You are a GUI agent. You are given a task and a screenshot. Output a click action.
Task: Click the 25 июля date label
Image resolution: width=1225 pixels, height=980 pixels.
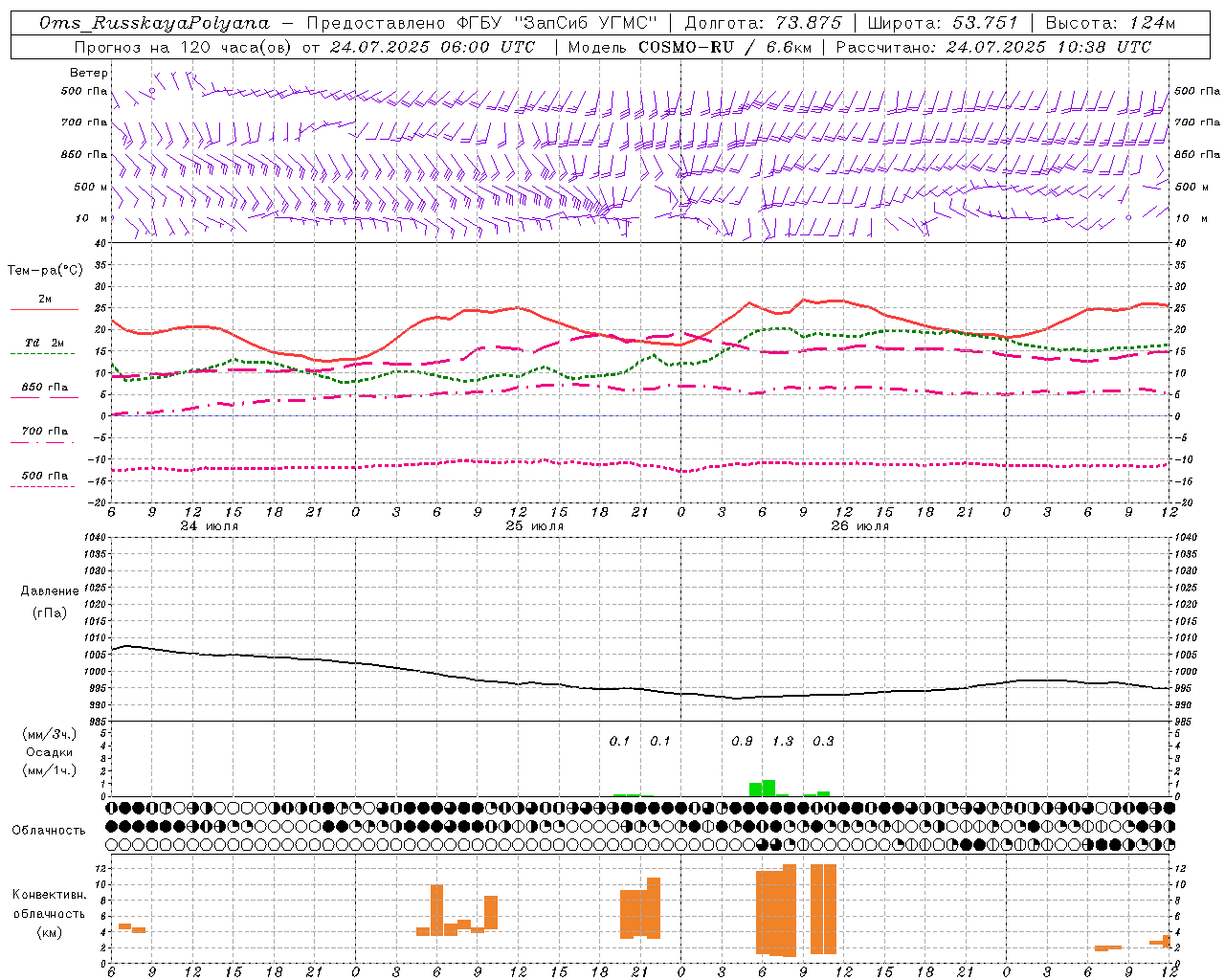535,526
